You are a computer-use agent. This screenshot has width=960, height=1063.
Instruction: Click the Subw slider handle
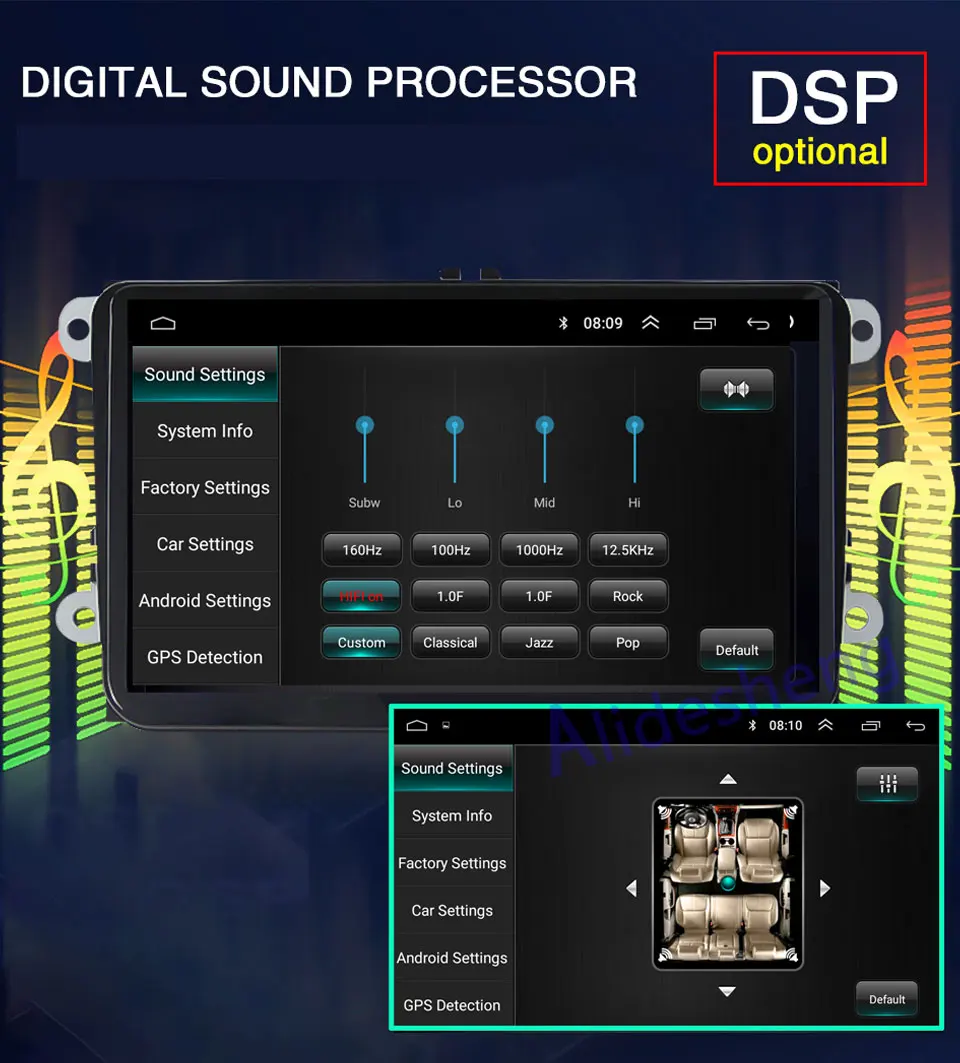365,425
